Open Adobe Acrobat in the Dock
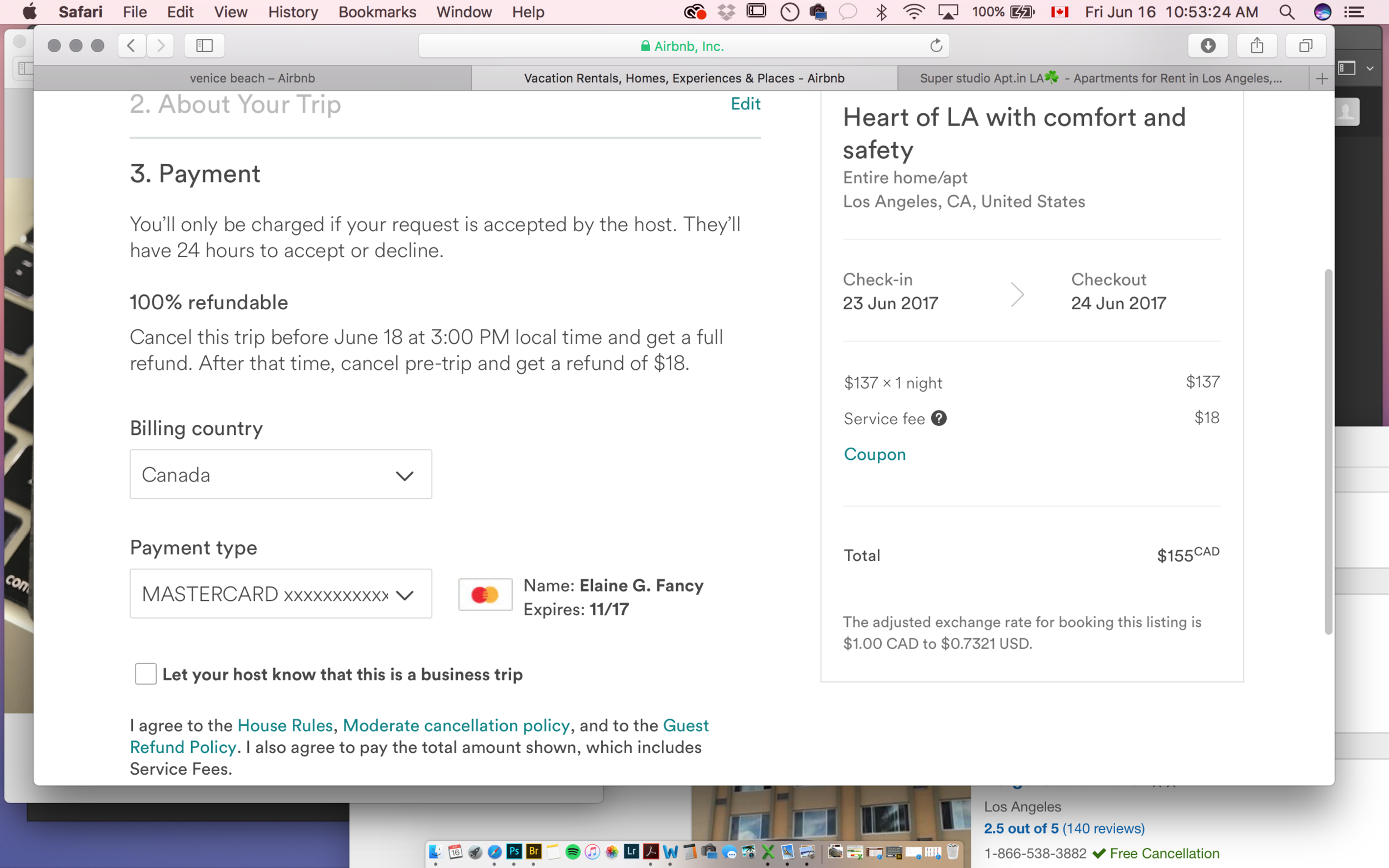This screenshot has width=1389, height=868. point(651,851)
